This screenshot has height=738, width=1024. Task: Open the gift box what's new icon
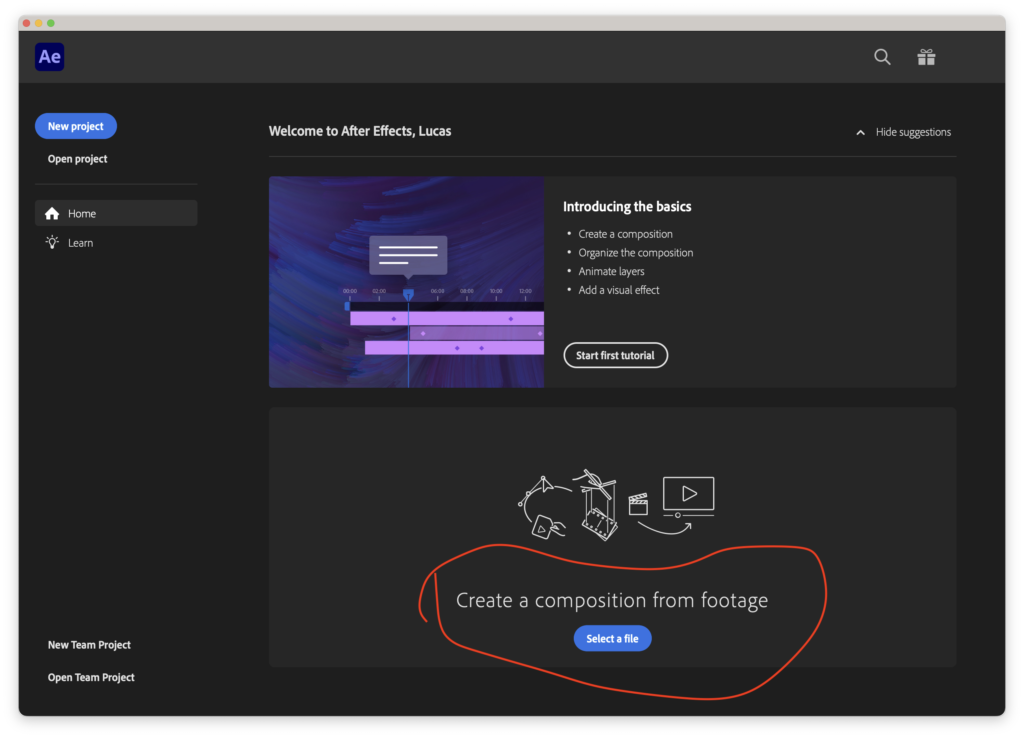click(926, 57)
